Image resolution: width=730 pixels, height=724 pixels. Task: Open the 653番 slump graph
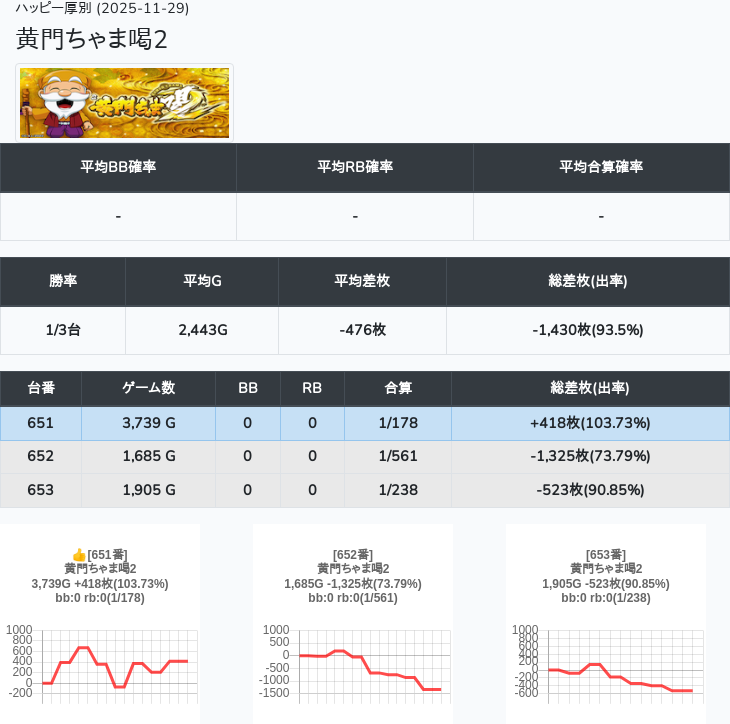tap(605, 660)
